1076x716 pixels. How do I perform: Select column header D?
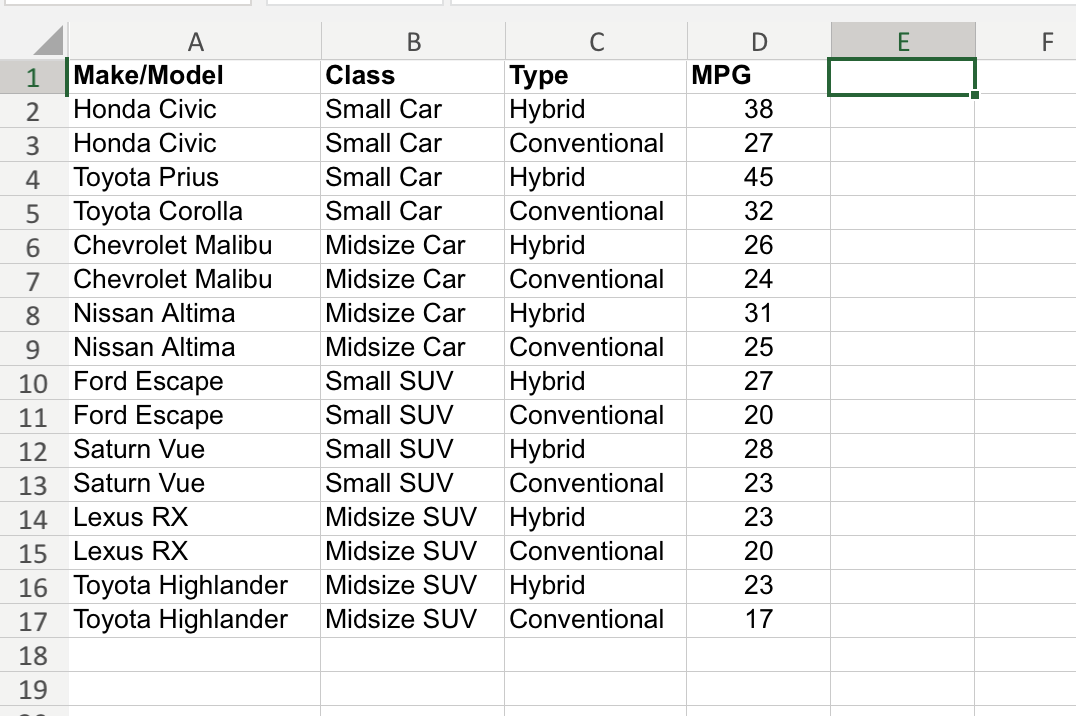pos(758,40)
